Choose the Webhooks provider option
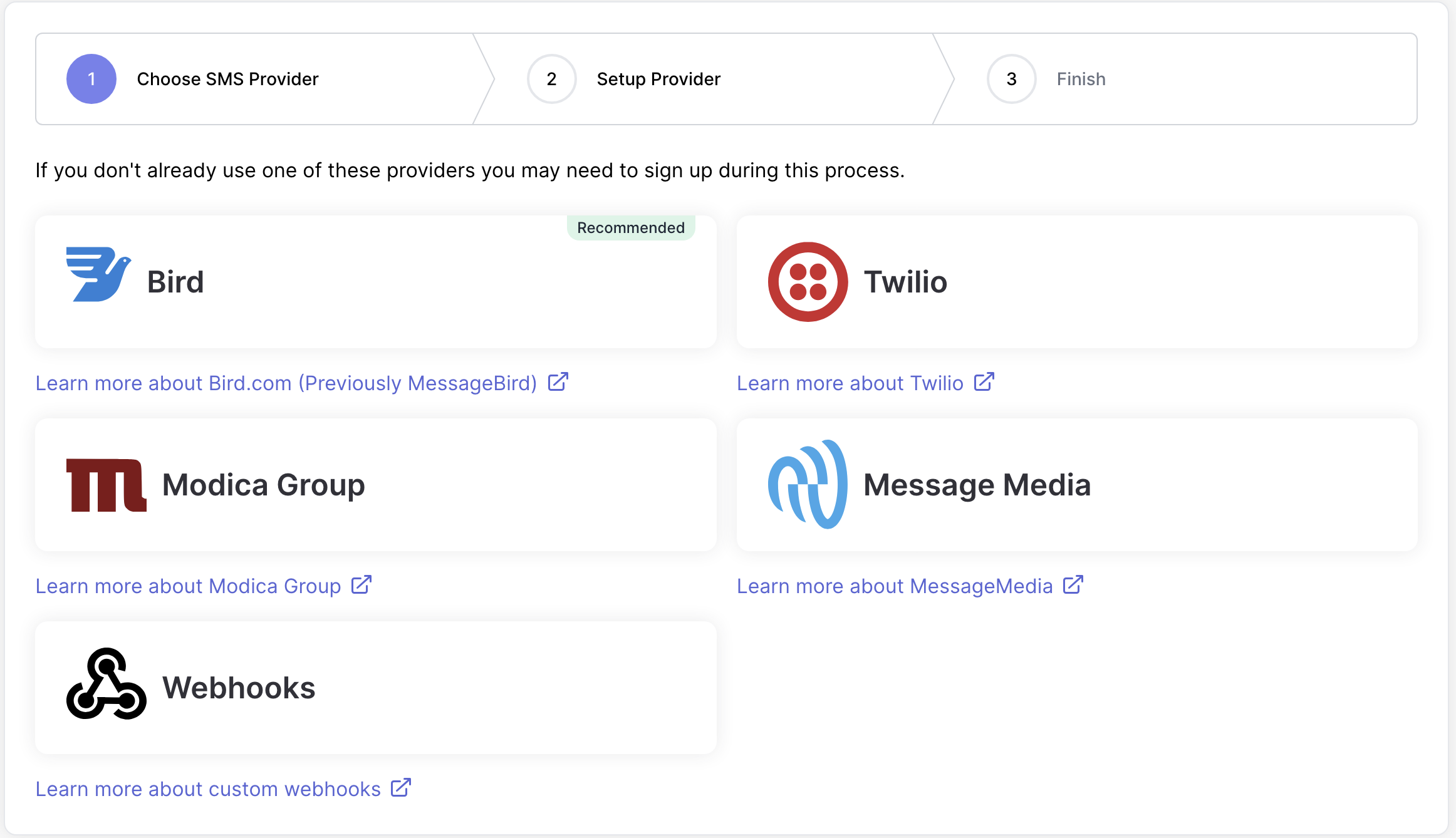 coord(376,688)
